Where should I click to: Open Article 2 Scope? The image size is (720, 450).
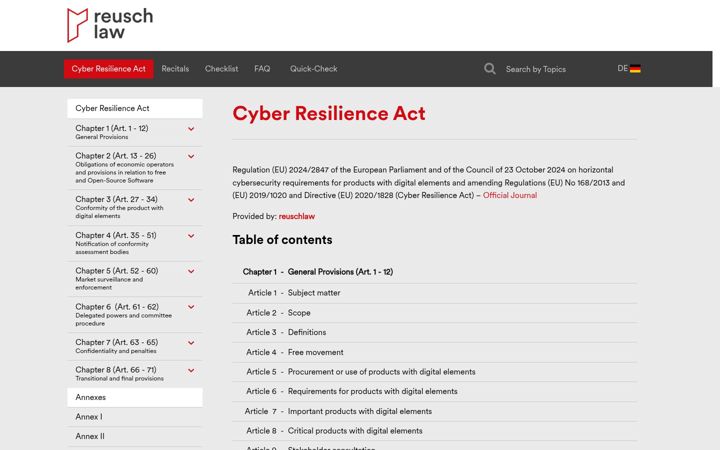pyautogui.click(x=434, y=313)
